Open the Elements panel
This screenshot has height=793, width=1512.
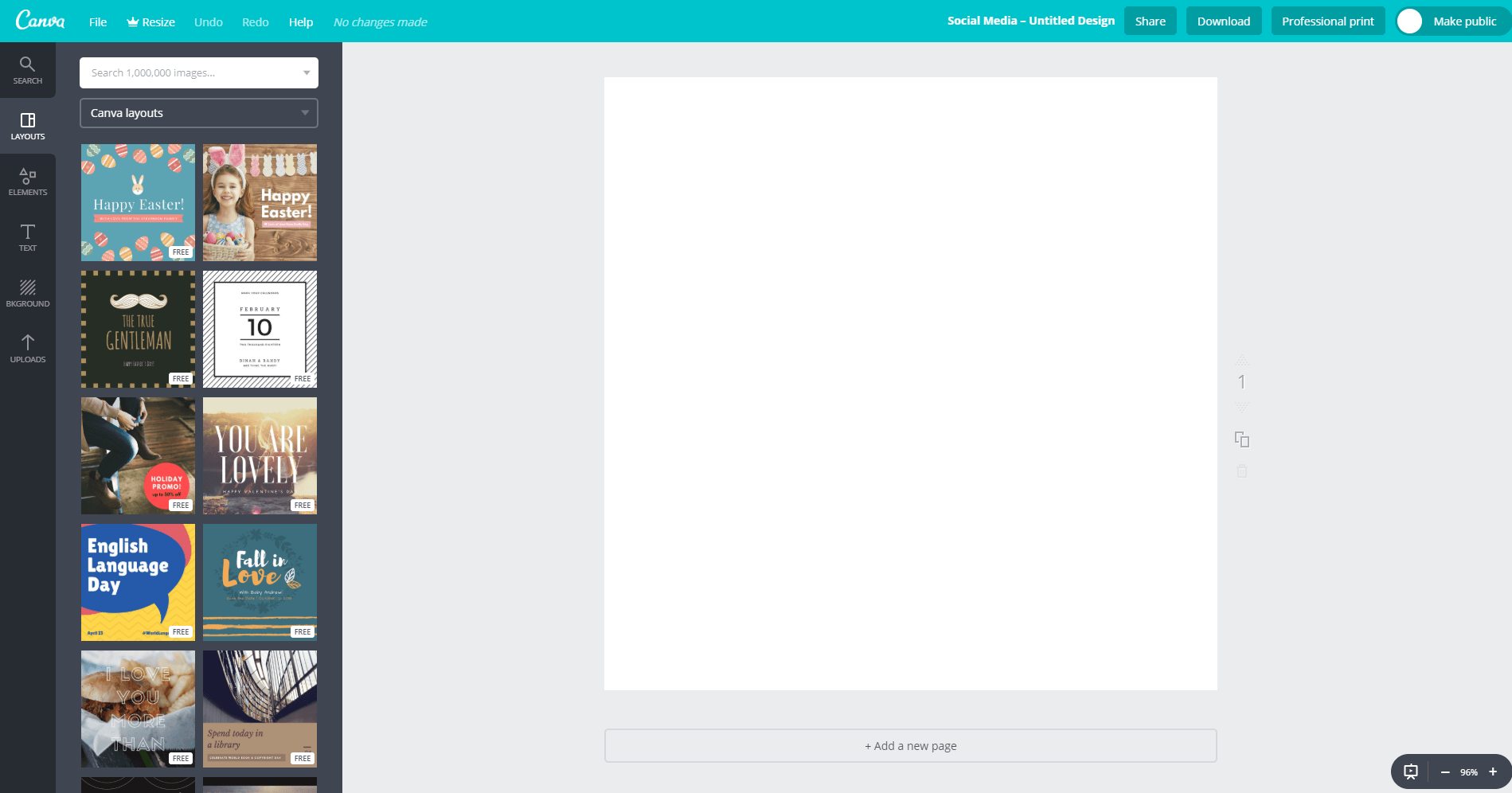click(28, 181)
